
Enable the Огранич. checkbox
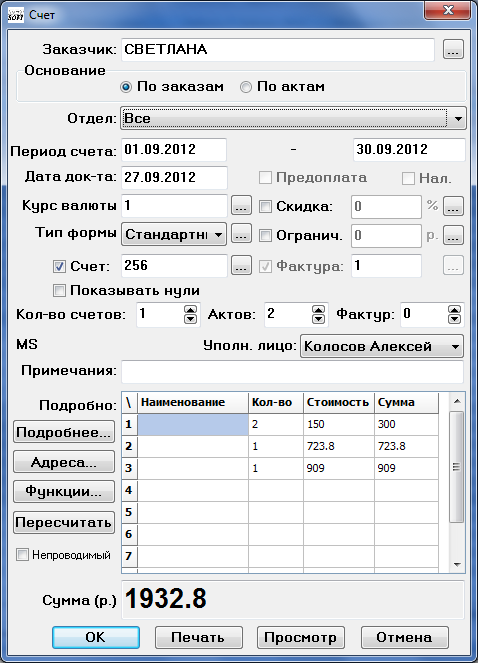pos(265,235)
